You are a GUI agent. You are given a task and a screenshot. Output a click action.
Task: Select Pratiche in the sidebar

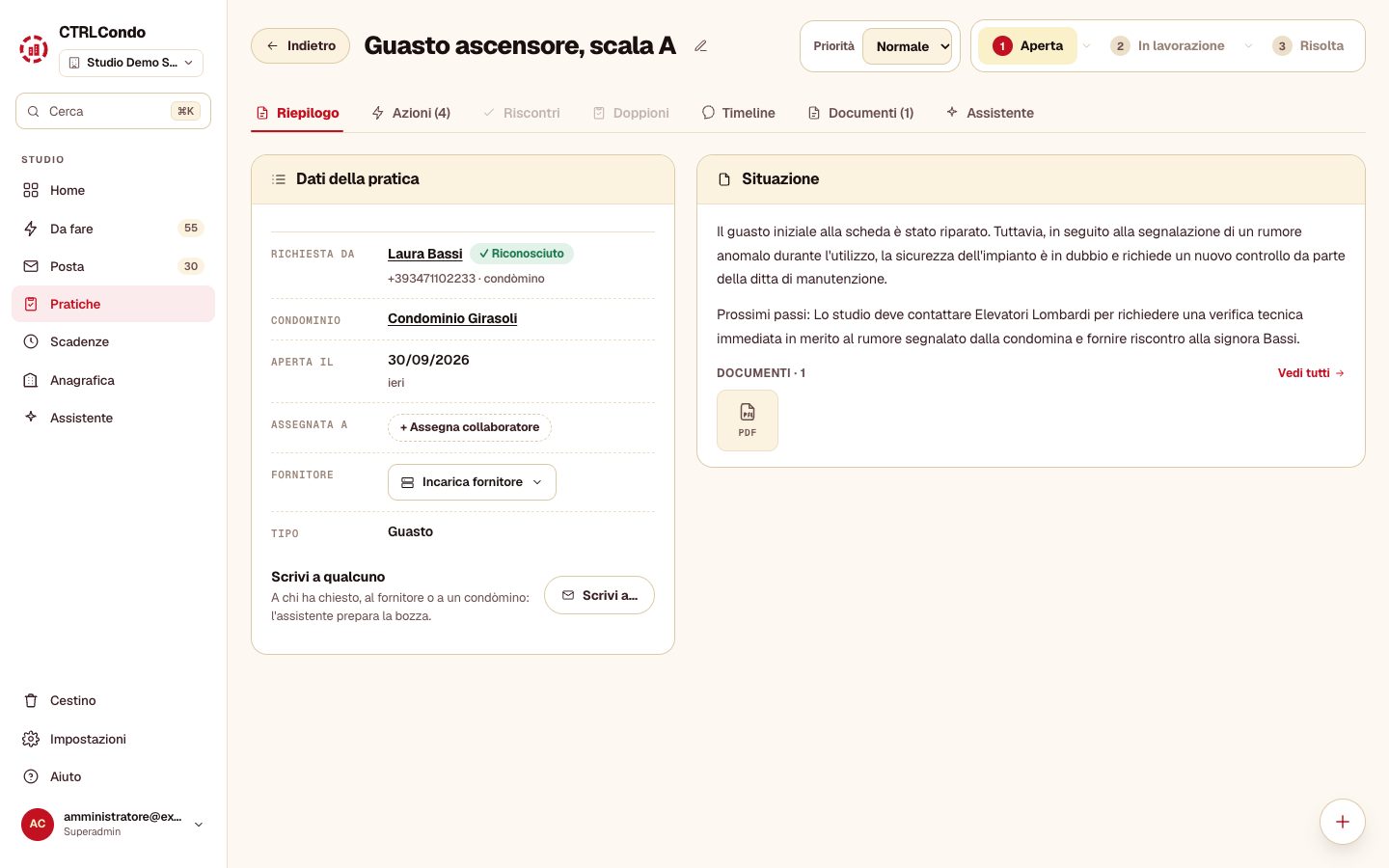point(113,304)
